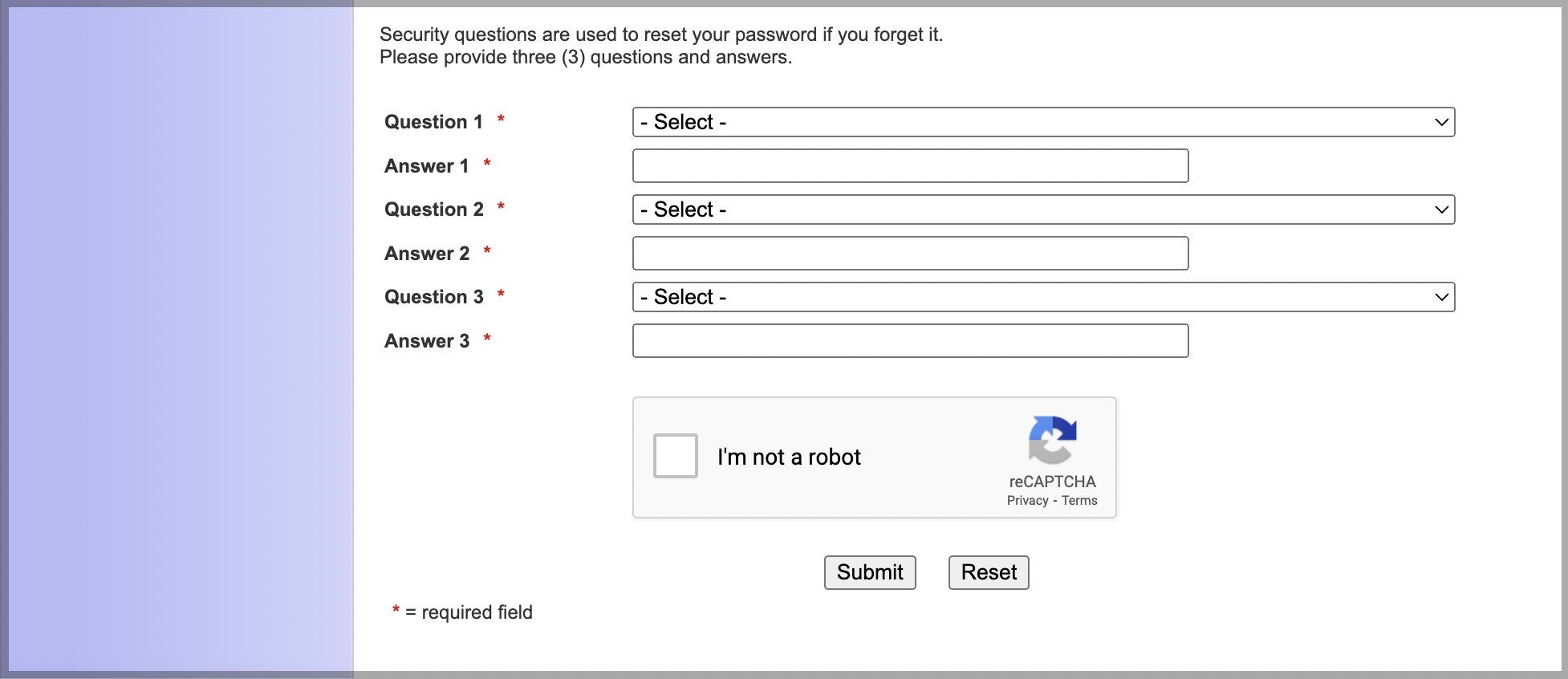Click the bold Question 2 label text
1568x679 pixels.
(x=433, y=209)
